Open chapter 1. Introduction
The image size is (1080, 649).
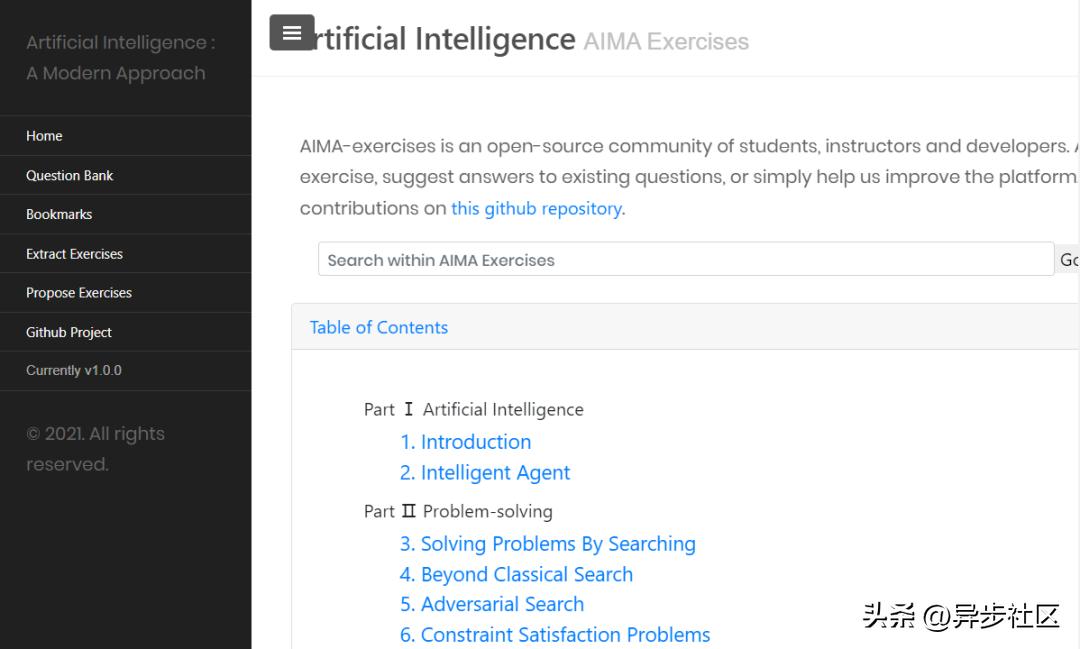click(465, 442)
